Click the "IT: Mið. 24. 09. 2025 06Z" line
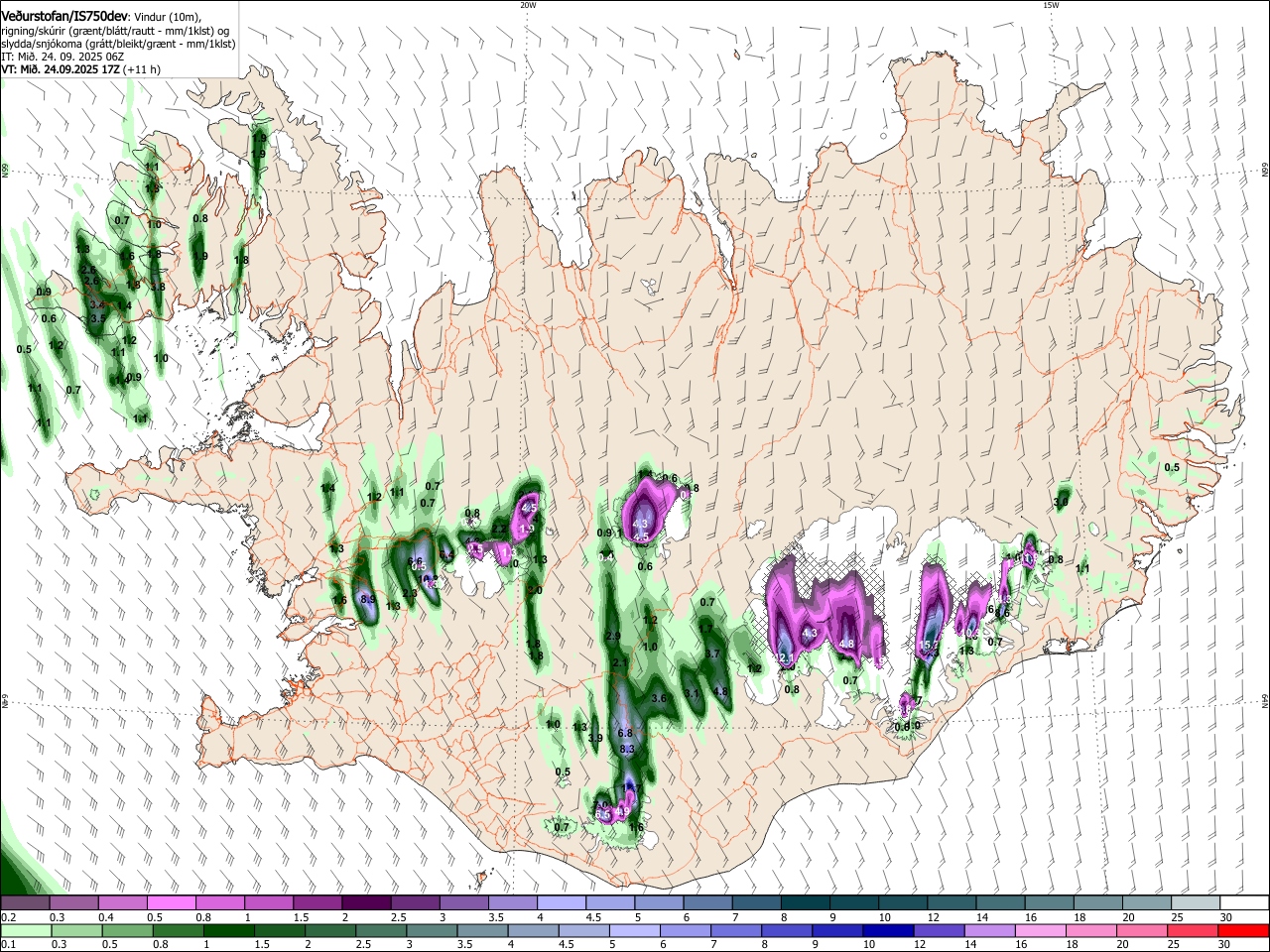Screen dimensions: 1270x952 click(x=63, y=57)
